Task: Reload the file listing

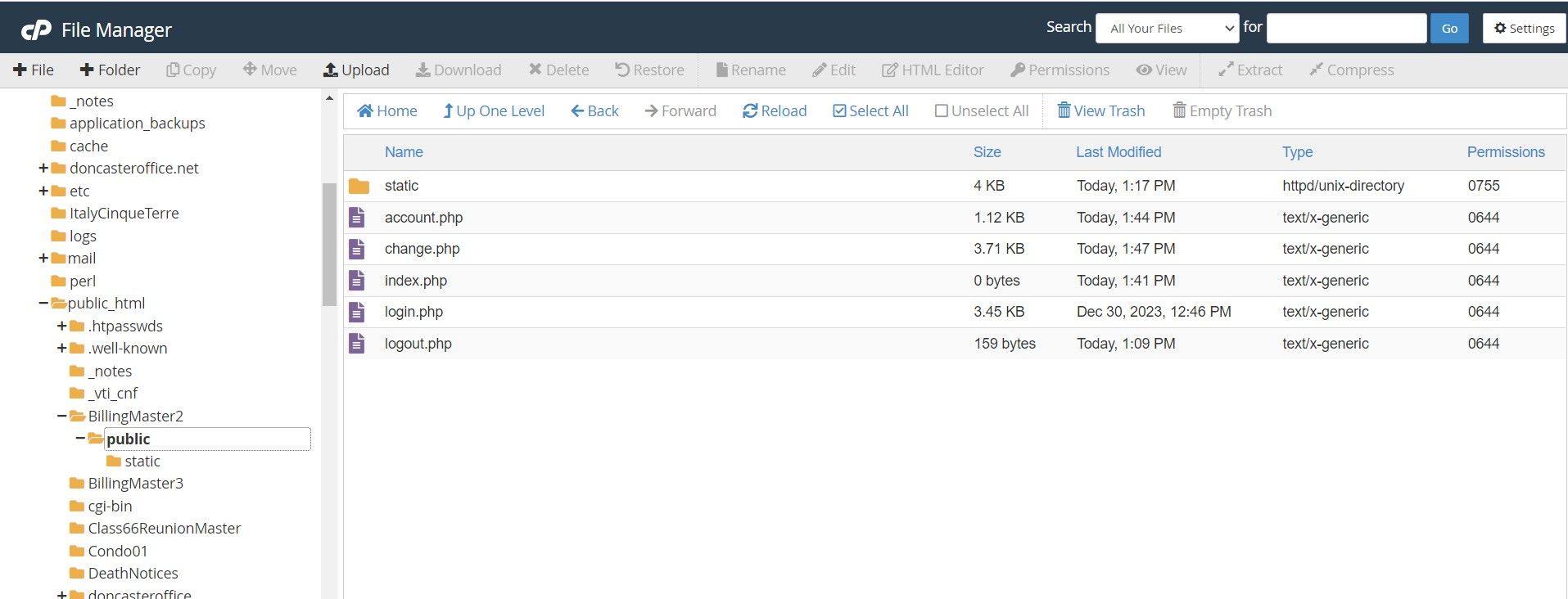Action: point(775,111)
